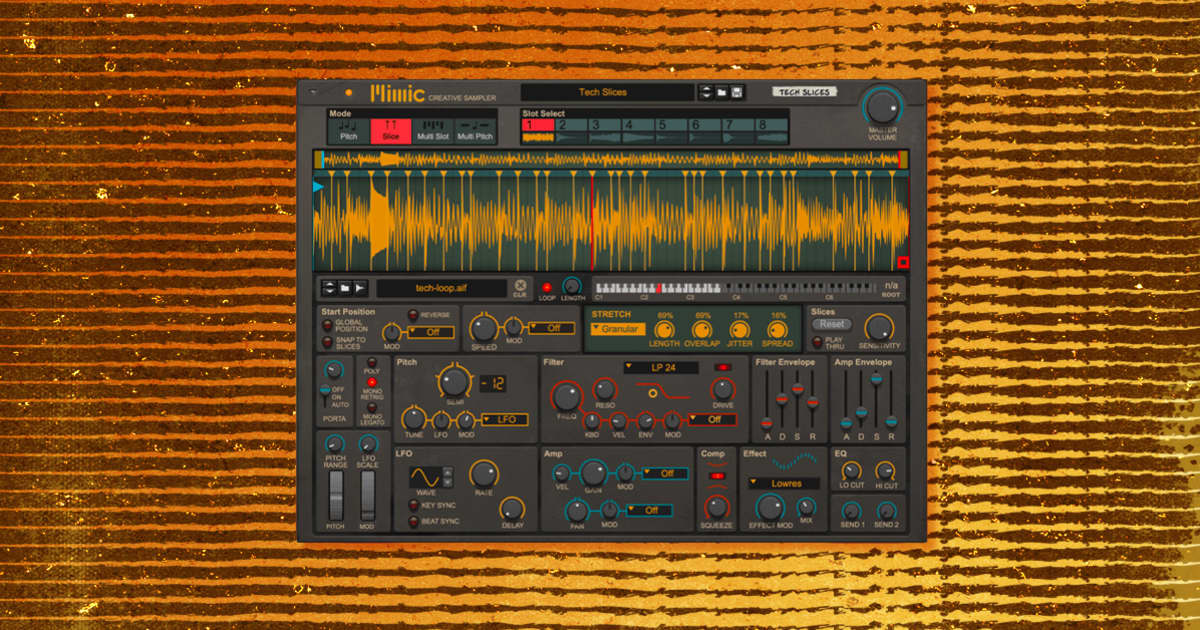1200x630 pixels.
Task: Click the sample preview play icon
Action: coord(361,286)
